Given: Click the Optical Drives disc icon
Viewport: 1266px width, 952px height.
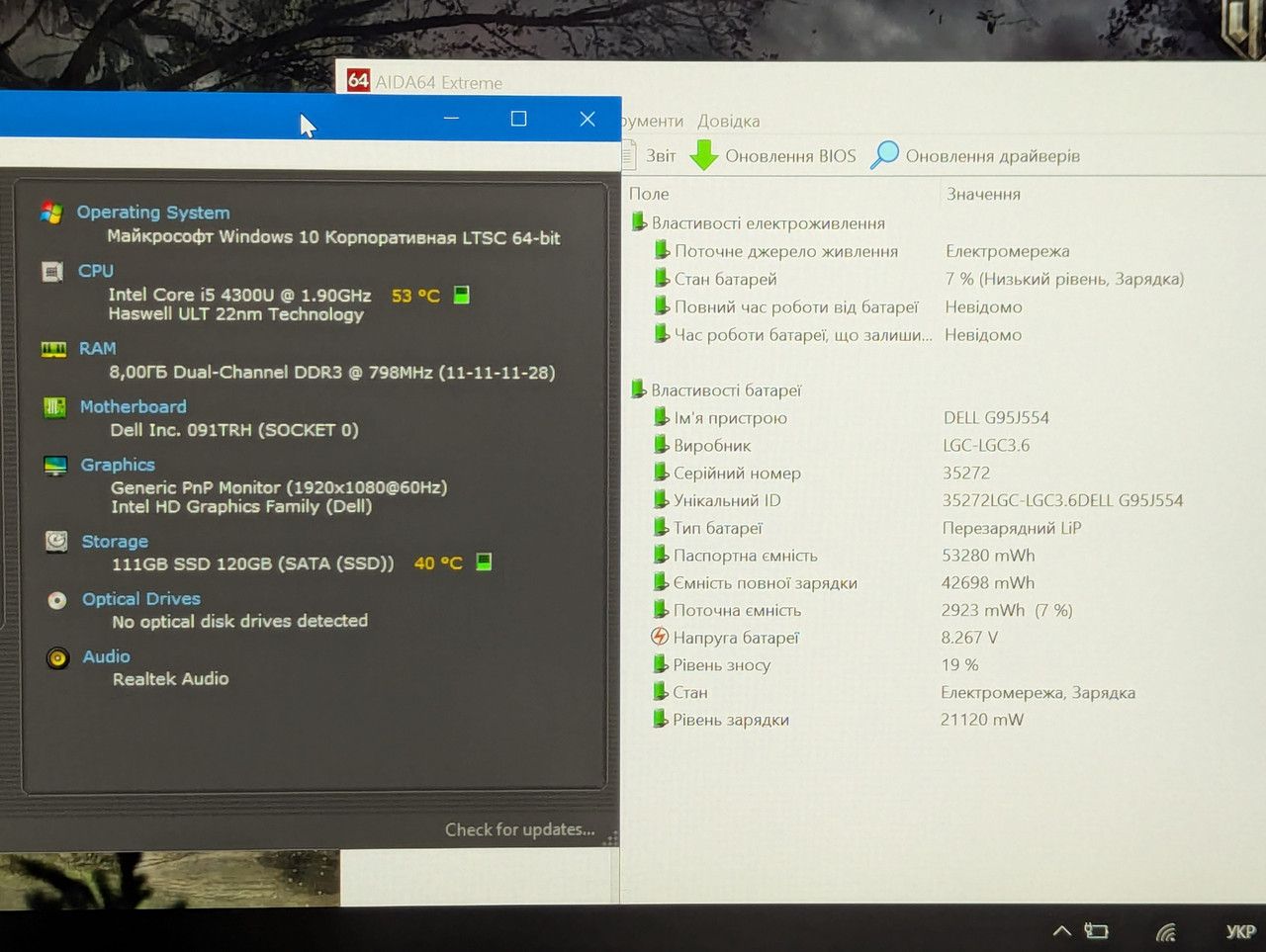Looking at the screenshot, I should click(57, 600).
